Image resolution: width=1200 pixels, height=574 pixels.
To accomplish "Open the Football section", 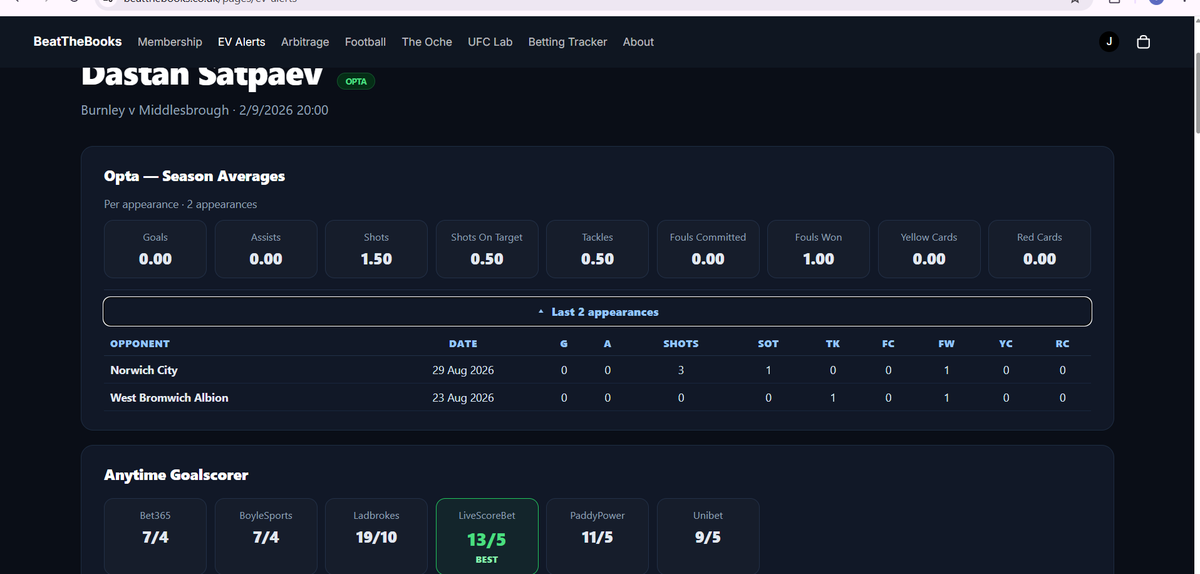I will coord(365,42).
